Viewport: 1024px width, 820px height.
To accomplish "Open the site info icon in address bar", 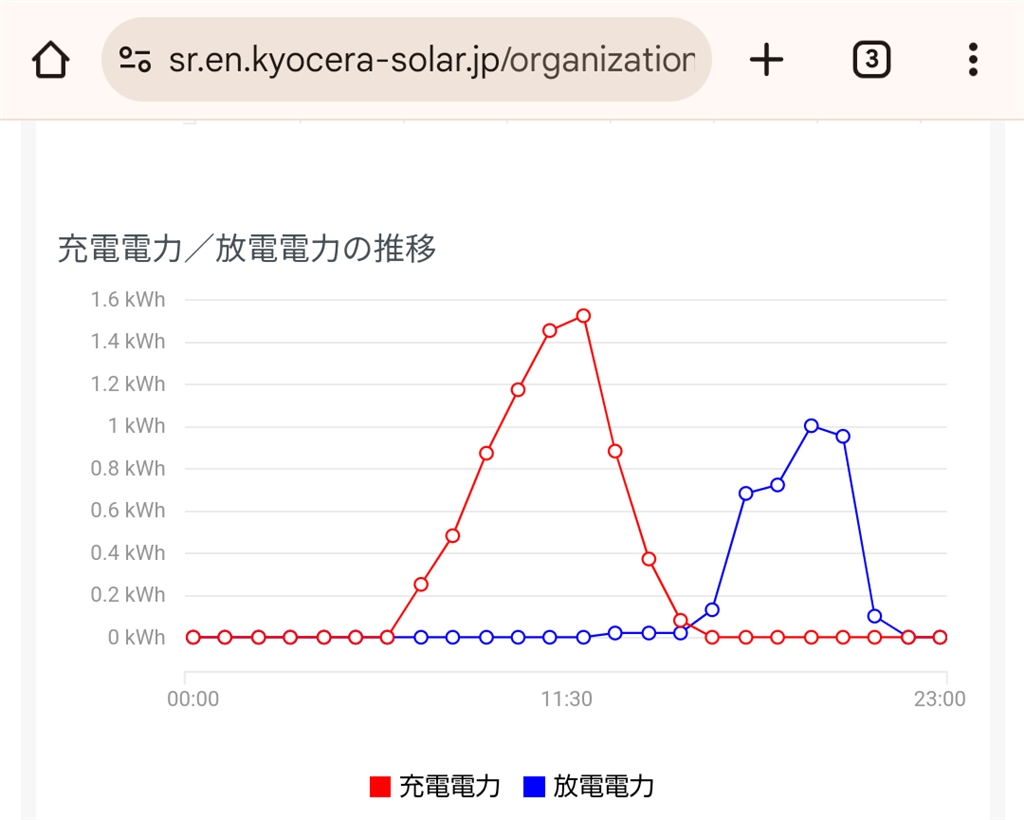I will click(x=135, y=60).
